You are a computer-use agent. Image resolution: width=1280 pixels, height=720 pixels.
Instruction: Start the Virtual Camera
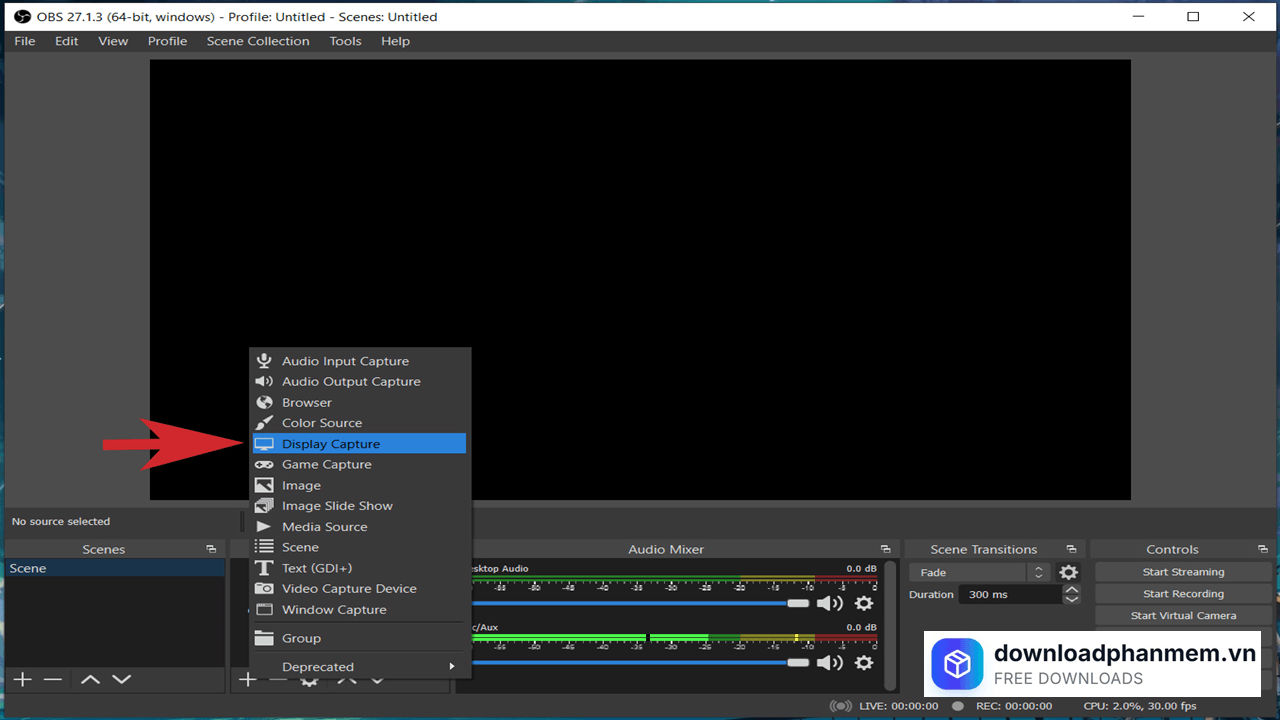pyautogui.click(x=1183, y=615)
